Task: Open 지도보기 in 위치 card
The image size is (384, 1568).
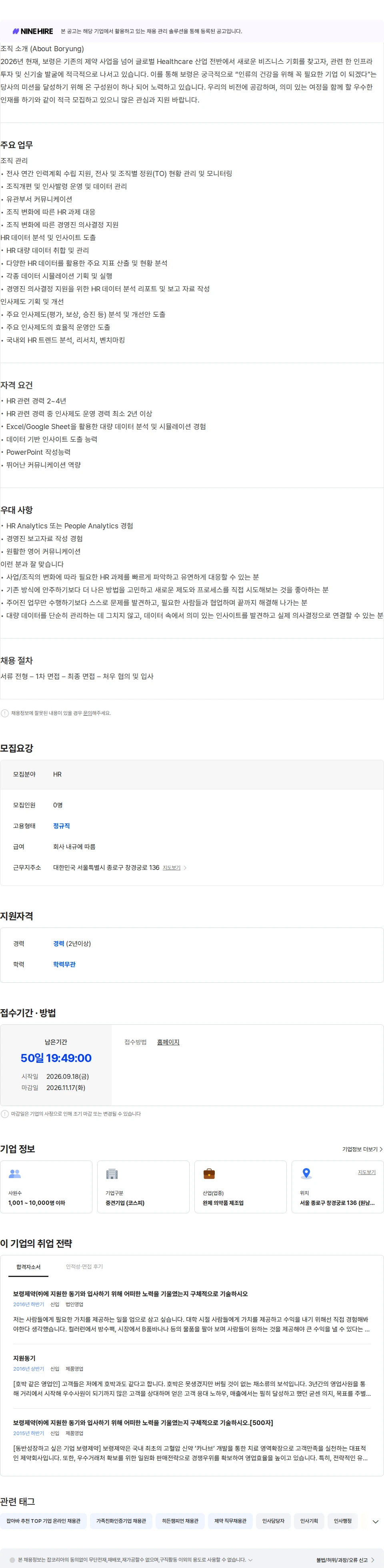Action: (366, 1172)
